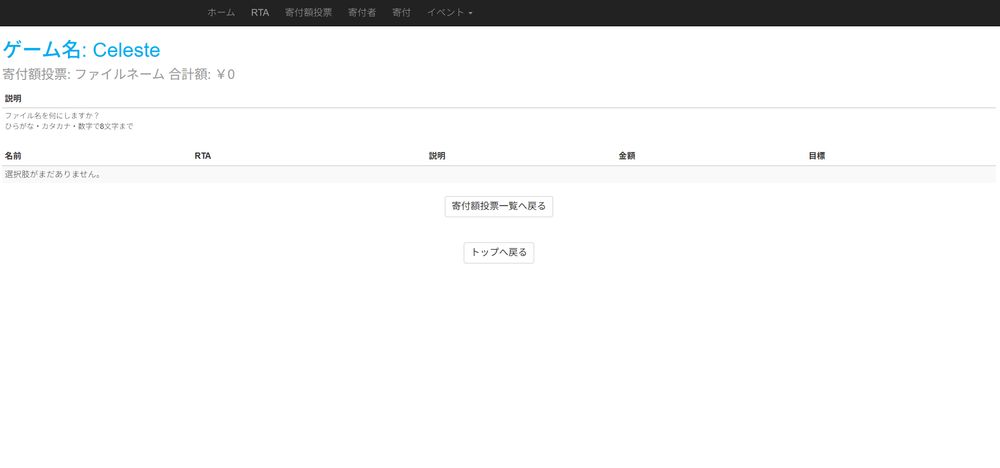Click 寄付額投票一覧へ戻る button
The height and width of the screenshot is (468, 1000).
(499, 207)
